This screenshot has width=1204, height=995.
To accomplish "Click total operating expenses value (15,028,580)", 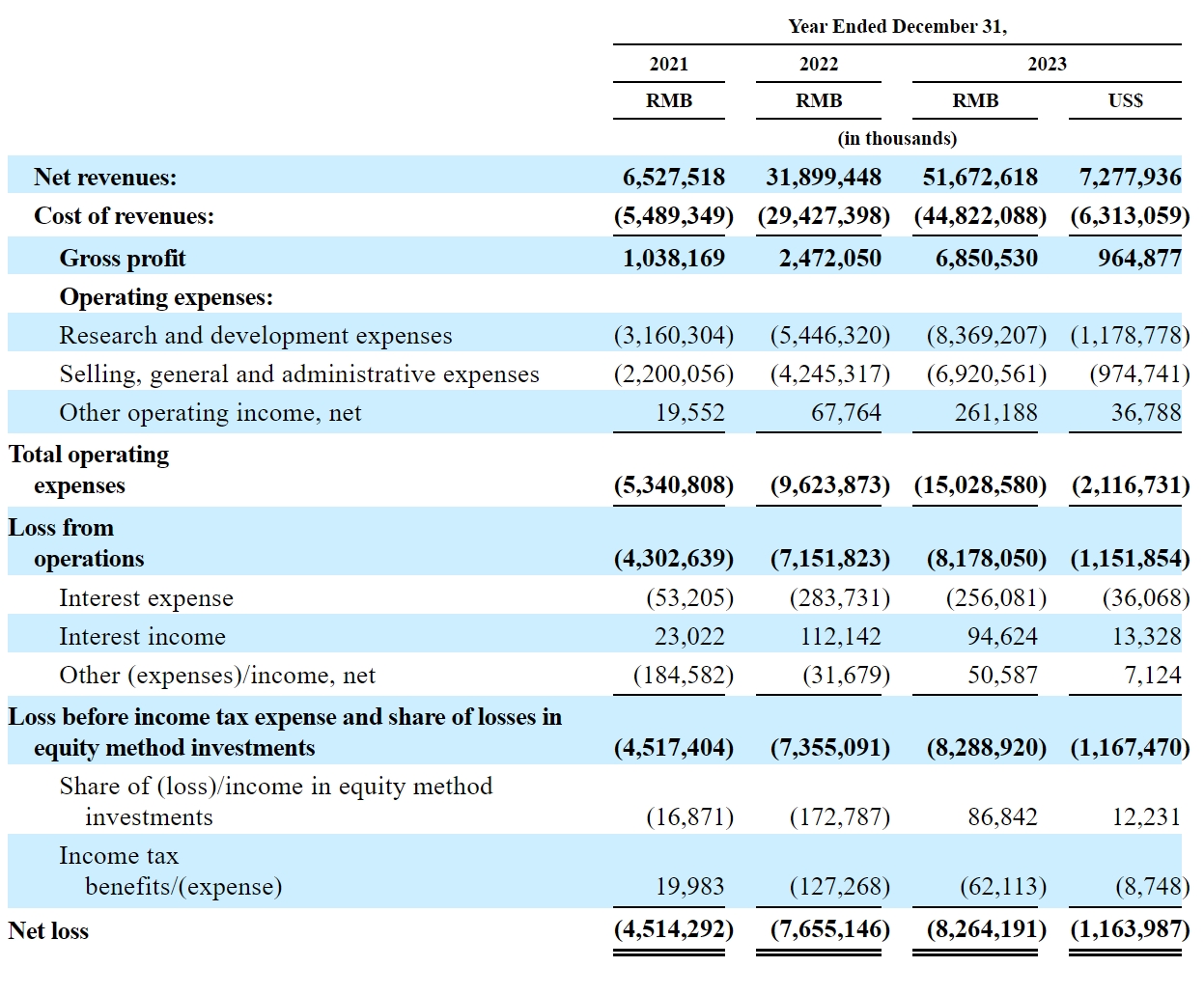I will click(x=980, y=485).
